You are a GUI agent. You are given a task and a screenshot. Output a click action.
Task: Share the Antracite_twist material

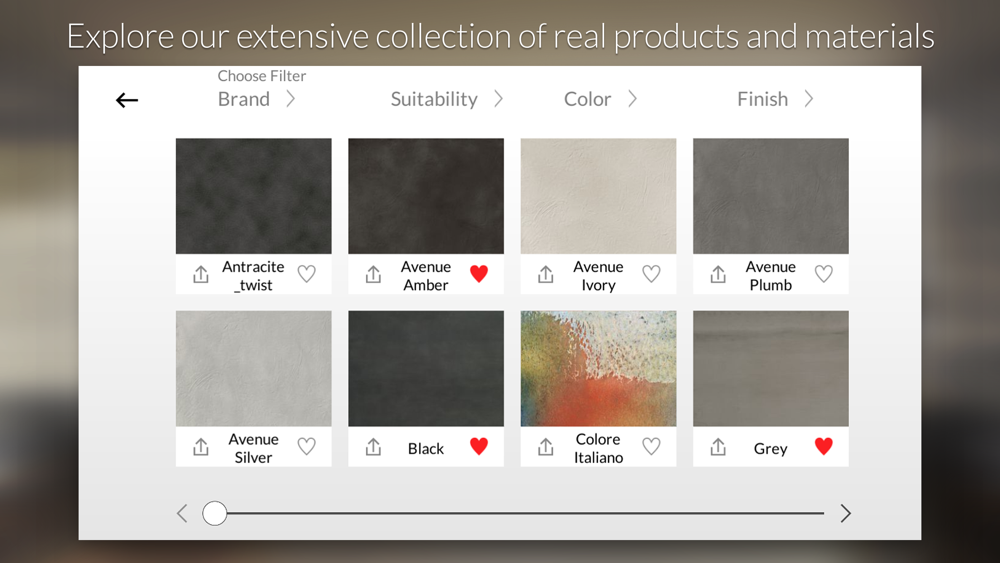[201, 274]
